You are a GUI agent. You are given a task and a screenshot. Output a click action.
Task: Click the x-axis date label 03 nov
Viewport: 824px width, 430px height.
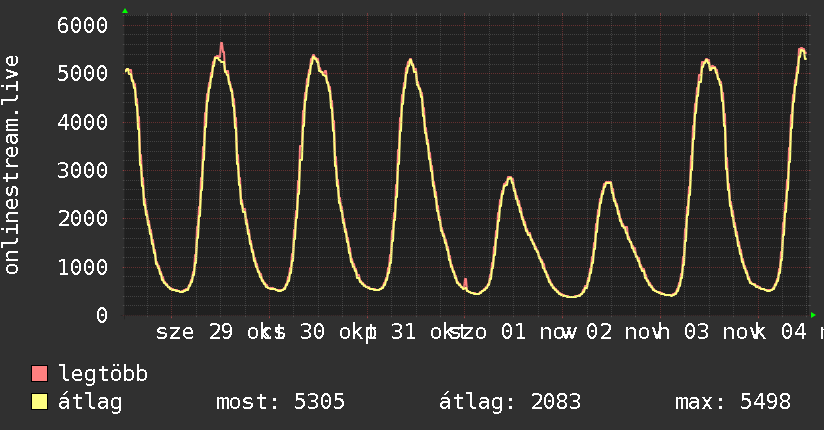click(x=722, y=332)
